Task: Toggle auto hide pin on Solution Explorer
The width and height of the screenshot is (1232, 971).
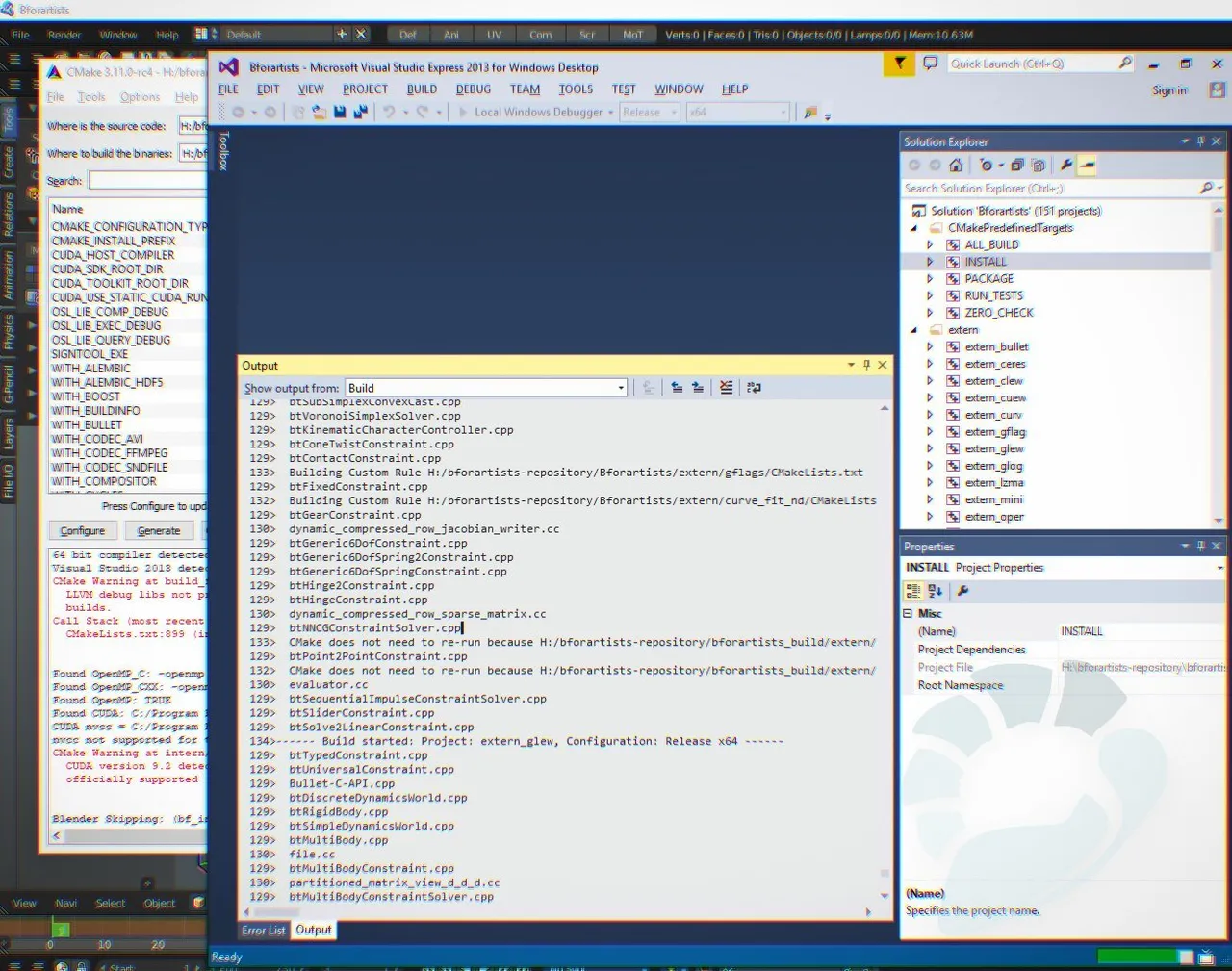Action: [x=1200, y=141]
